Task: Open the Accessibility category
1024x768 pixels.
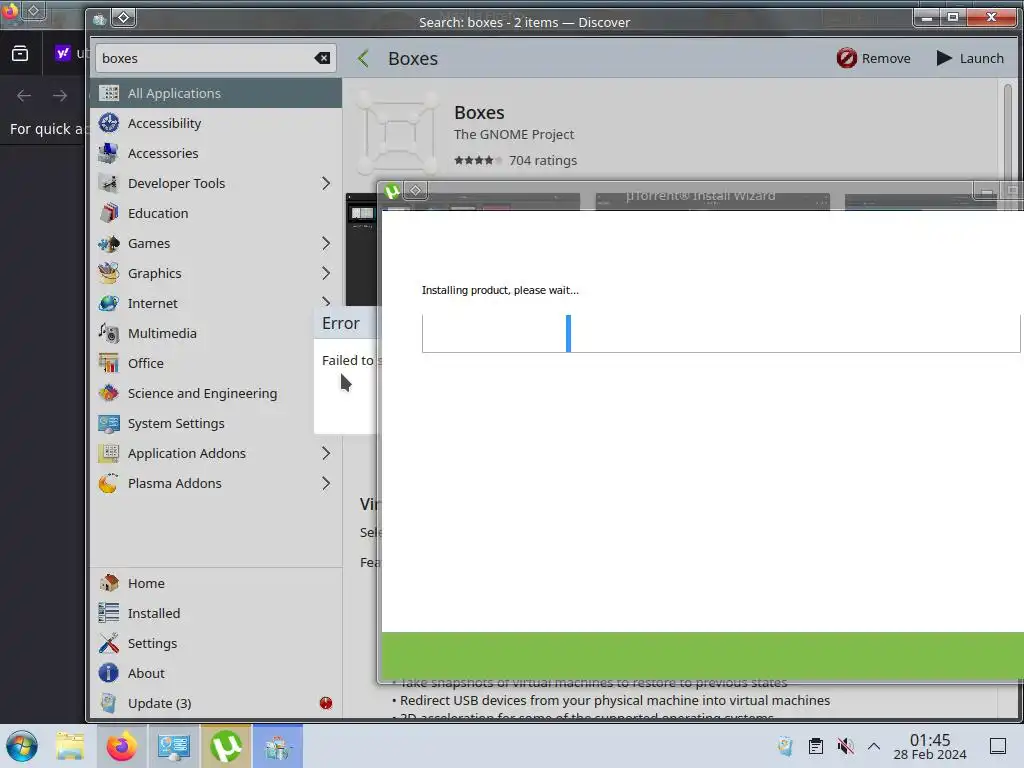Action: coord(216,123)
